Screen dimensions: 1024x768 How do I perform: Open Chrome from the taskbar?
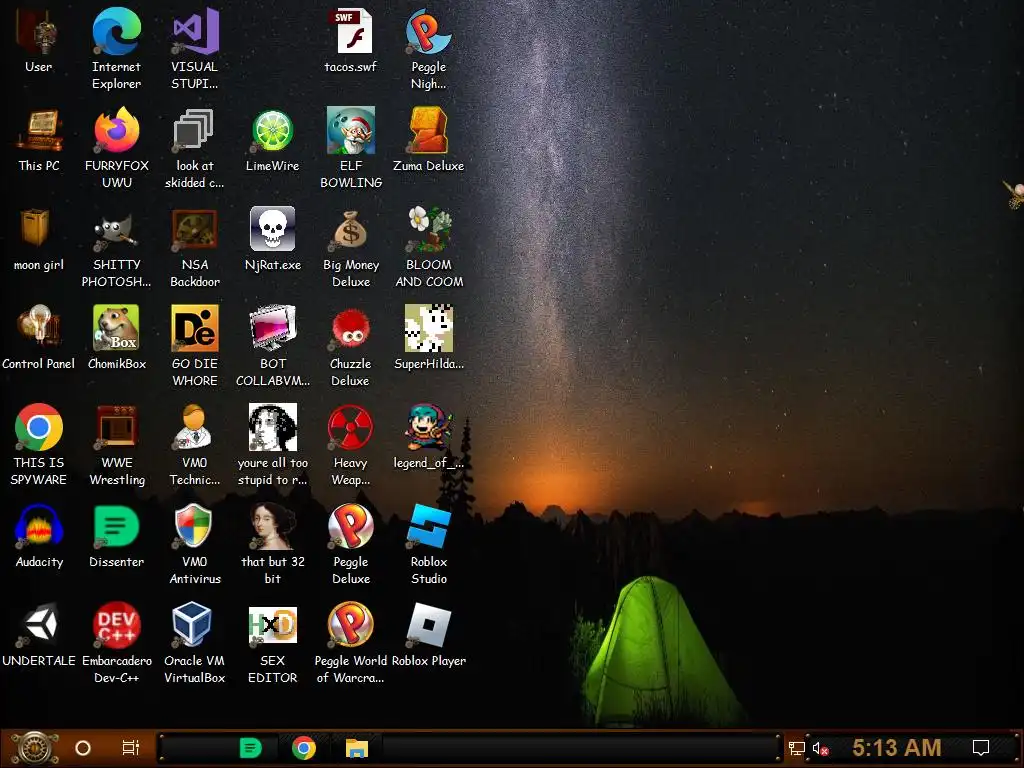[x=304, y=748]
